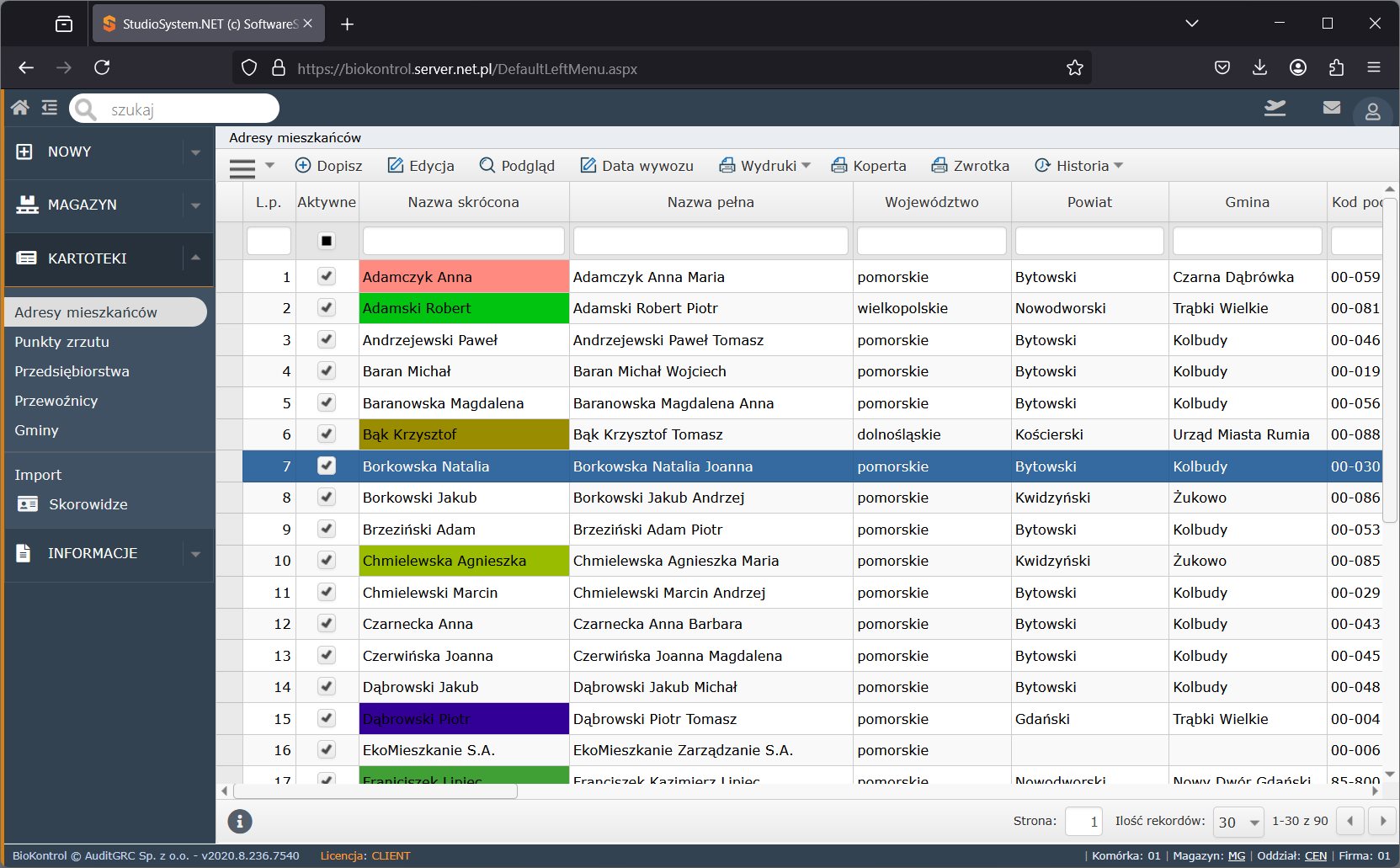The width and height of the screenshot is (1400, 868).
Task: Toggle the Aktywne filter checkbox in header
Action: tap(327, 241)
